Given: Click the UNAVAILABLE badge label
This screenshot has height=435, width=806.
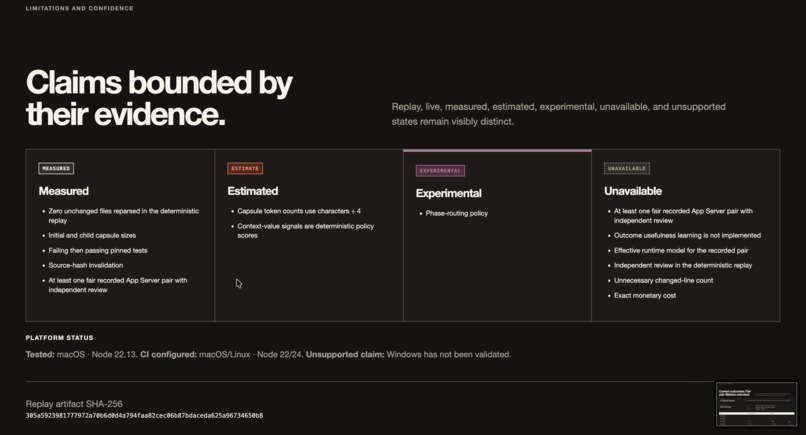Looking at the screenshot, I should (627, 168).
